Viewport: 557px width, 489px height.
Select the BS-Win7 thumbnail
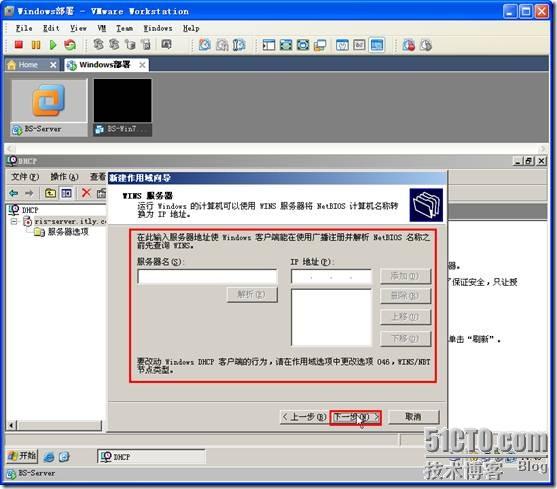click(x=123, y=108)
